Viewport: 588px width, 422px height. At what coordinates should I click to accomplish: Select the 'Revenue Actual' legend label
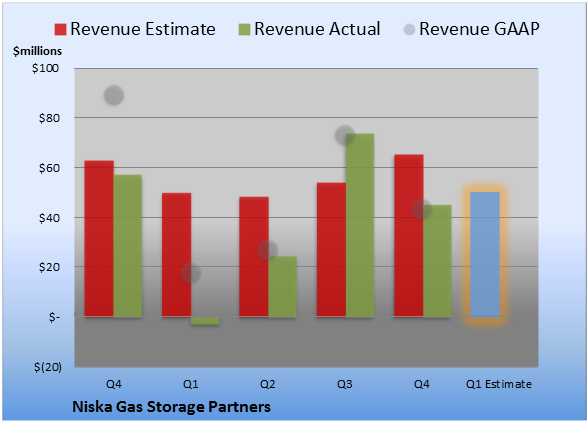[317, 29]
